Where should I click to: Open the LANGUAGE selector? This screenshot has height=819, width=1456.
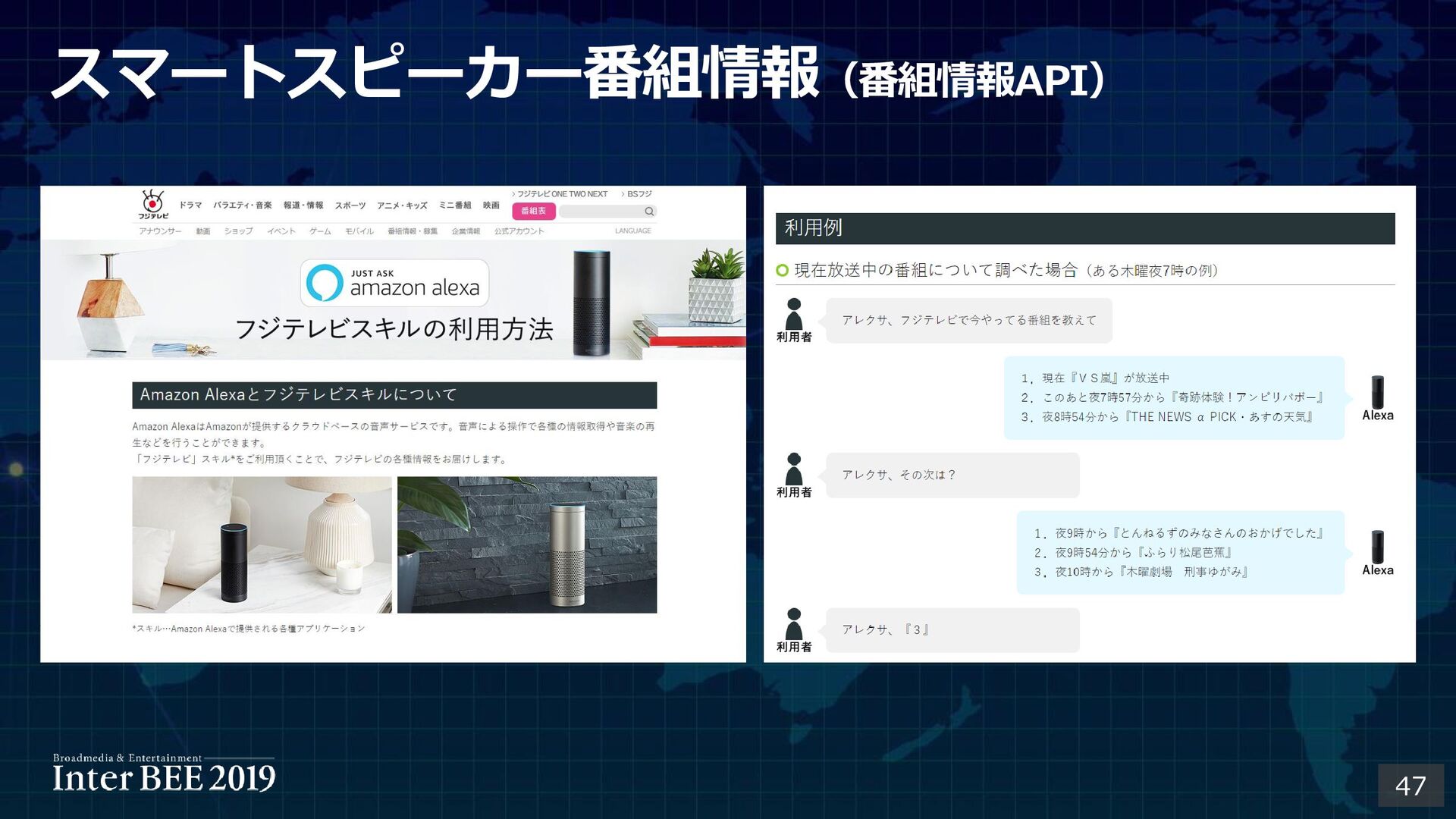(x=632, y=231)
